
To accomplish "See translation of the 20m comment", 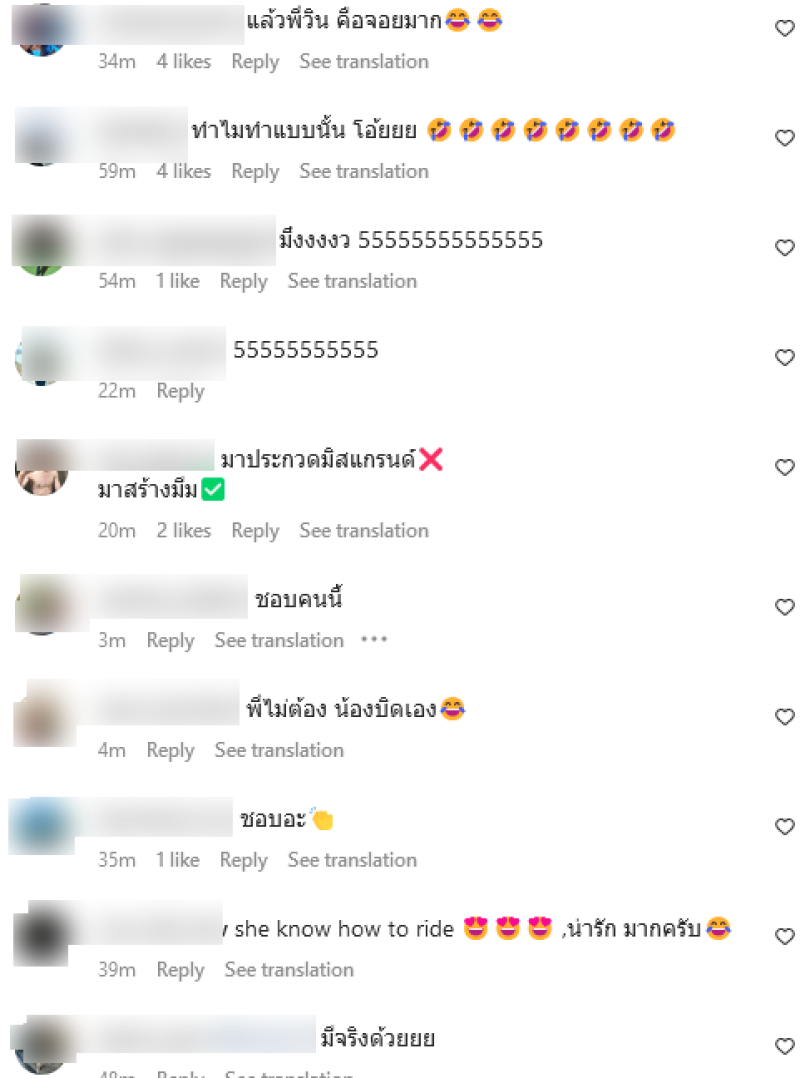I will pos(364,531).
